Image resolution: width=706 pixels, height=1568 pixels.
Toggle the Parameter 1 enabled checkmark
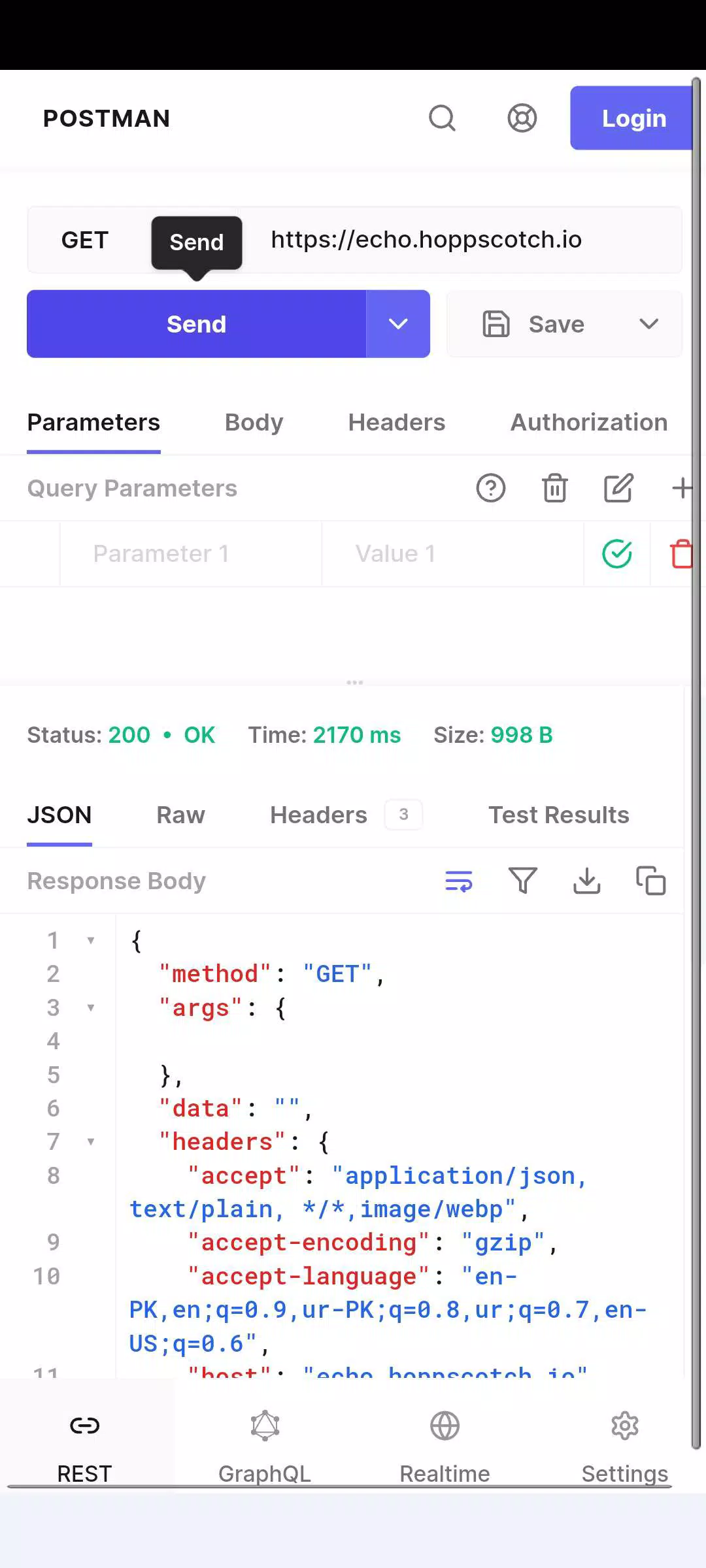616,554
